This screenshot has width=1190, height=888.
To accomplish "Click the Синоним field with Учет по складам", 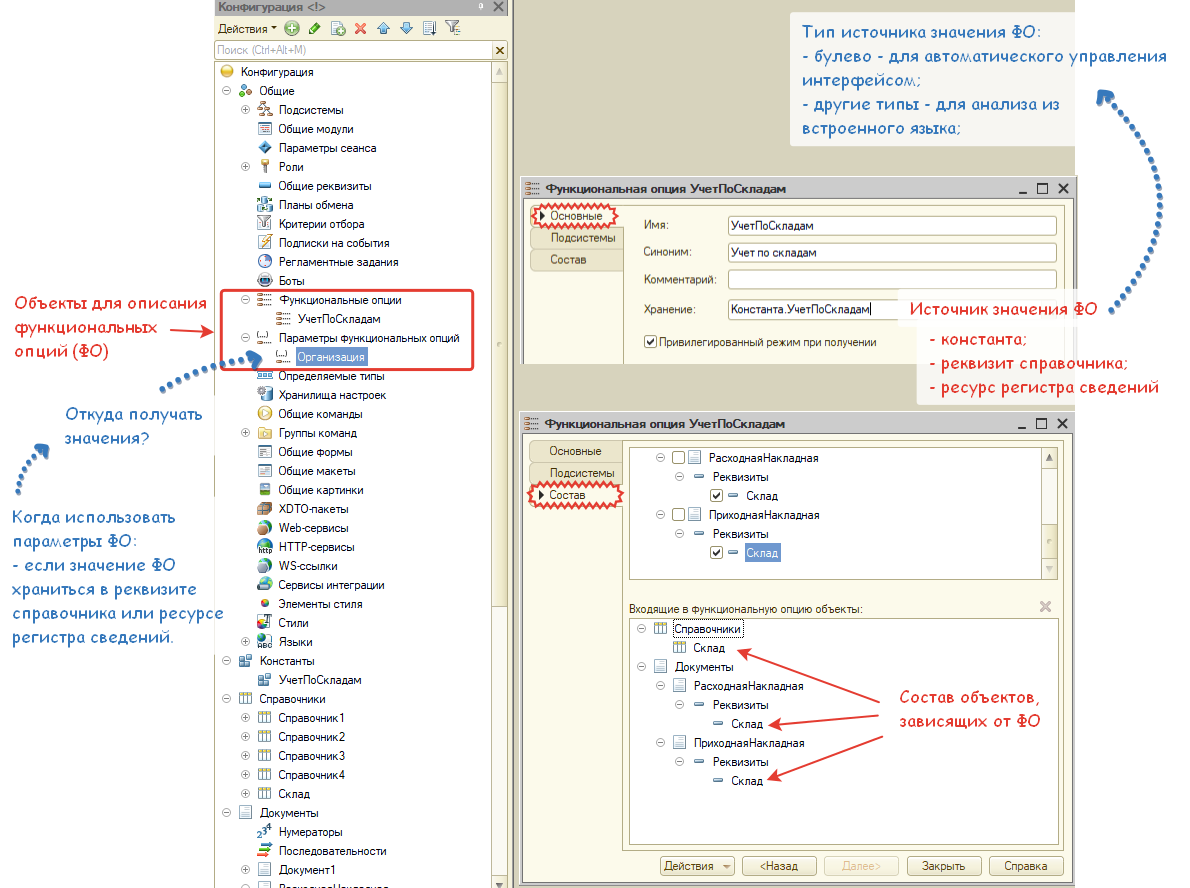I will pos(892,253).
